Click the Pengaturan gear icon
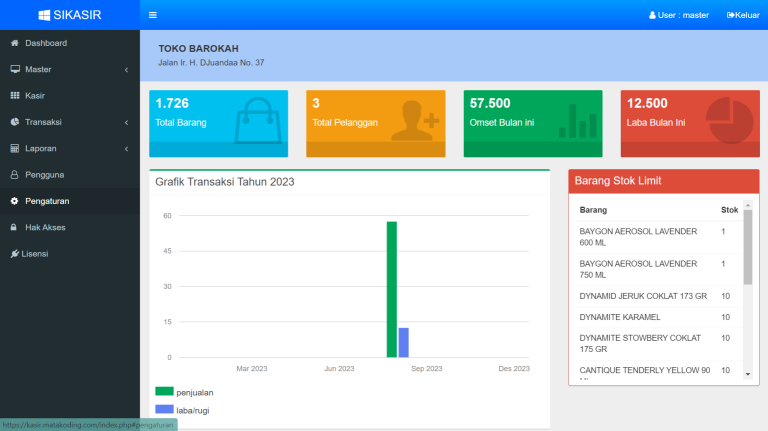This screenshot has height=431, width=768. 14,201
